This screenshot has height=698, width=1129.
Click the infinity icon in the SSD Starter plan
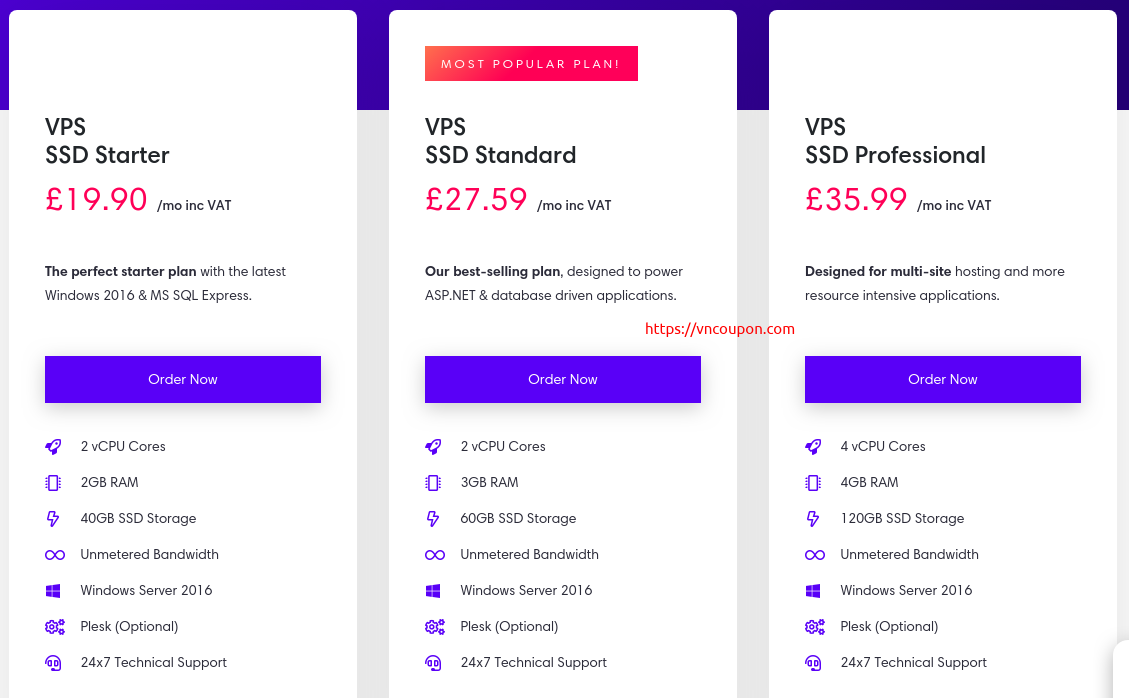point(55,555)
